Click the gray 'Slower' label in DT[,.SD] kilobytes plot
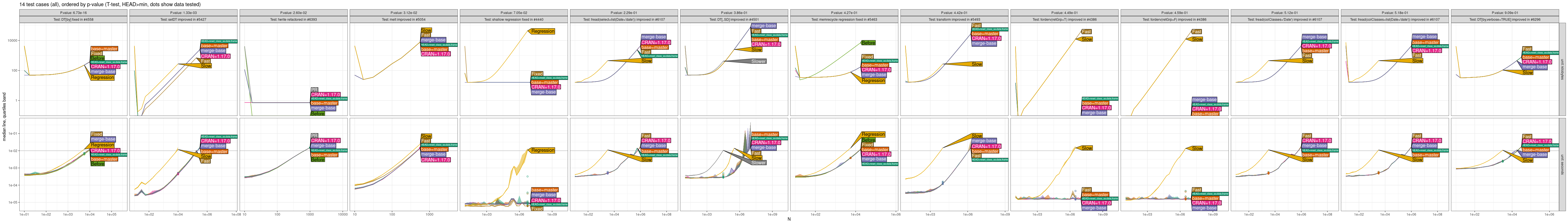Viewport: 1568px width, 224px height. coord(759,62)
